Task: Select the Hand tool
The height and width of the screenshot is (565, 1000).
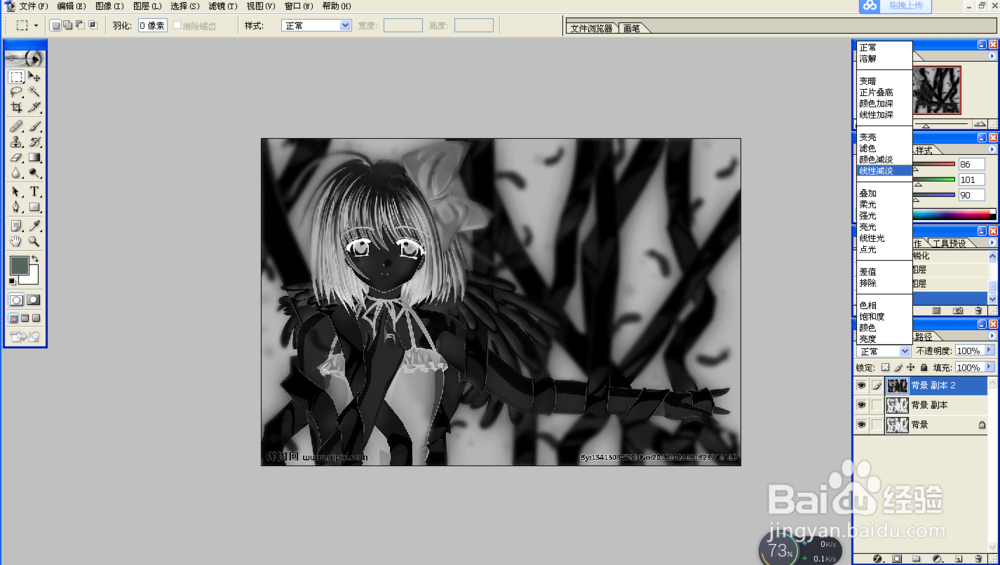Action: [x=17, y=241]
